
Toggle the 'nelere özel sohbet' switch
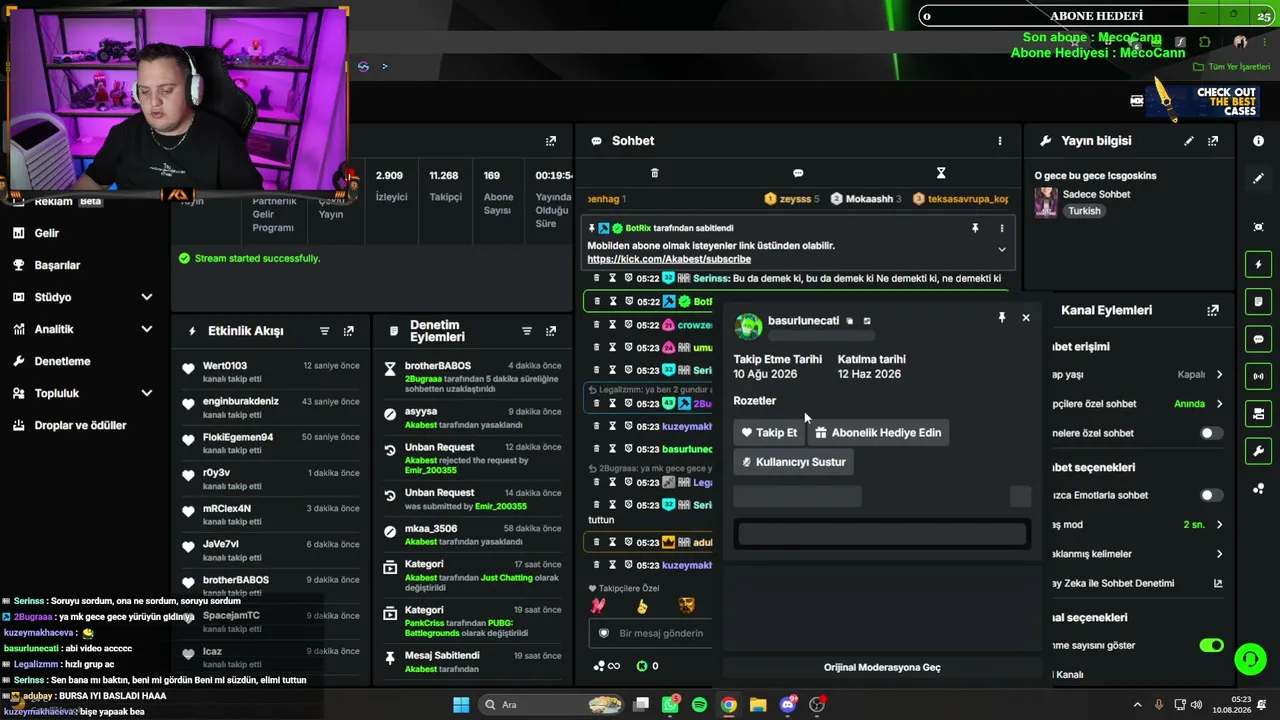tap(1211, 433)
